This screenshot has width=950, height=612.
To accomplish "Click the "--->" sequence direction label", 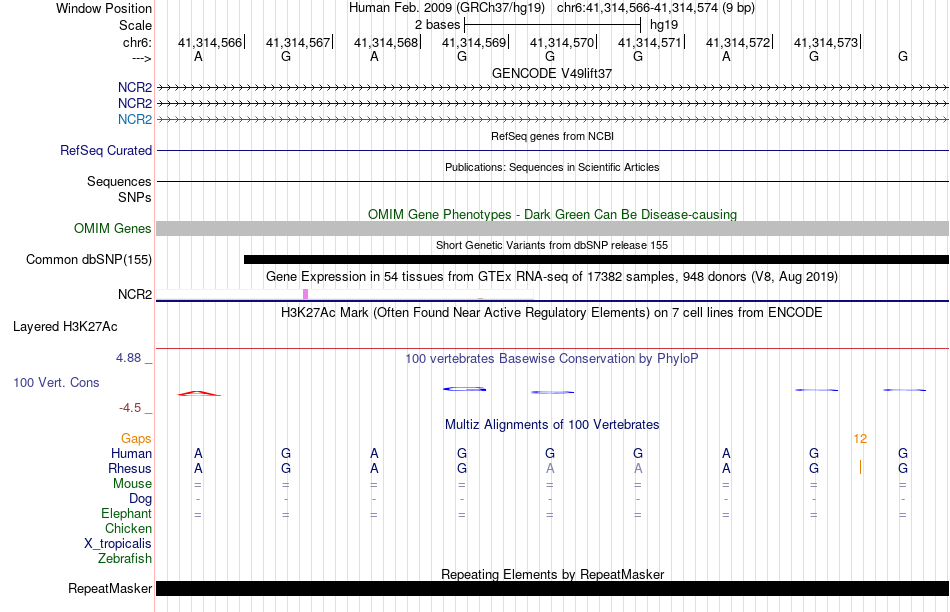I will point(141,58).
